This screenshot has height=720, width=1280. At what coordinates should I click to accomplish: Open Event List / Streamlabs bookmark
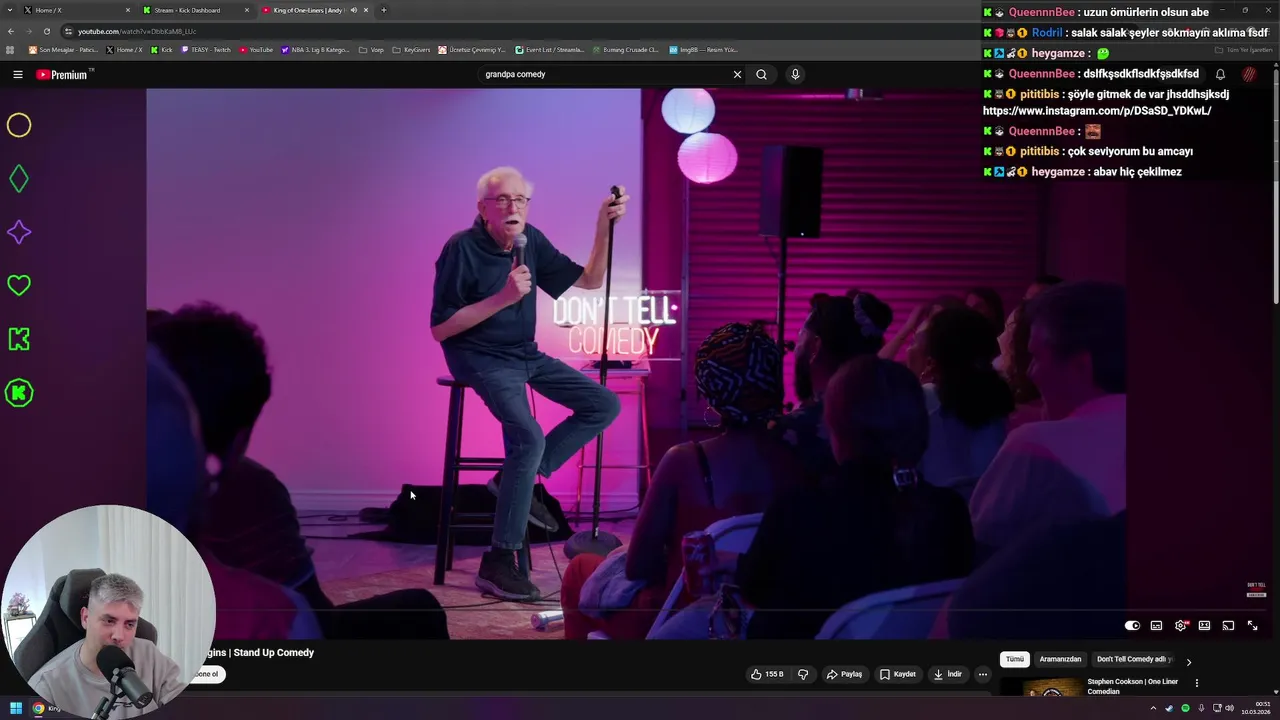pos(550,49)
